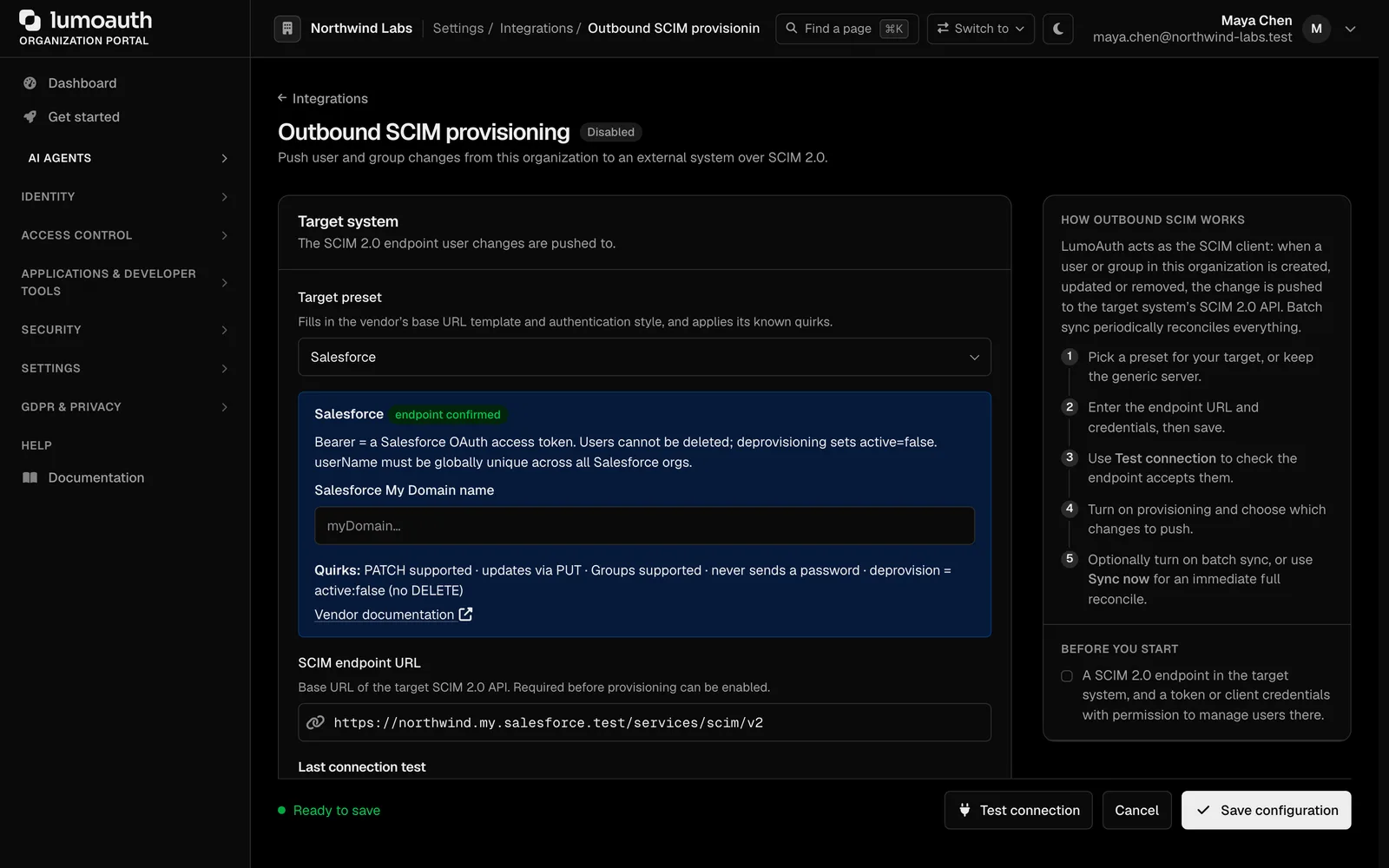Expand the Identity section

(x=125, y=197)
